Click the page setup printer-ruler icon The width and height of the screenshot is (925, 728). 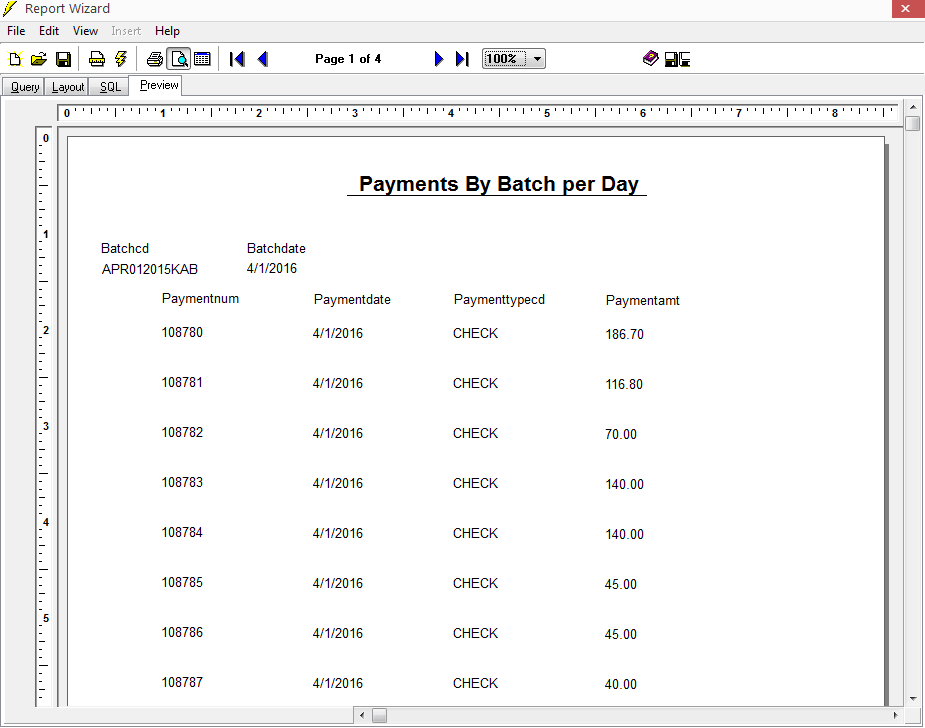tap(97, 59)
